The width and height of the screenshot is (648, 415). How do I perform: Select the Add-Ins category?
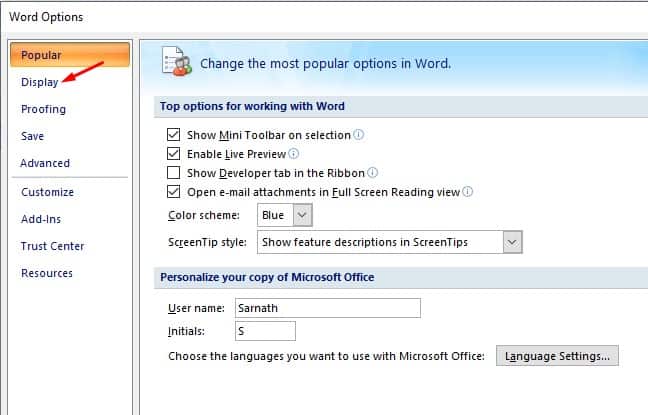[41, 219]
